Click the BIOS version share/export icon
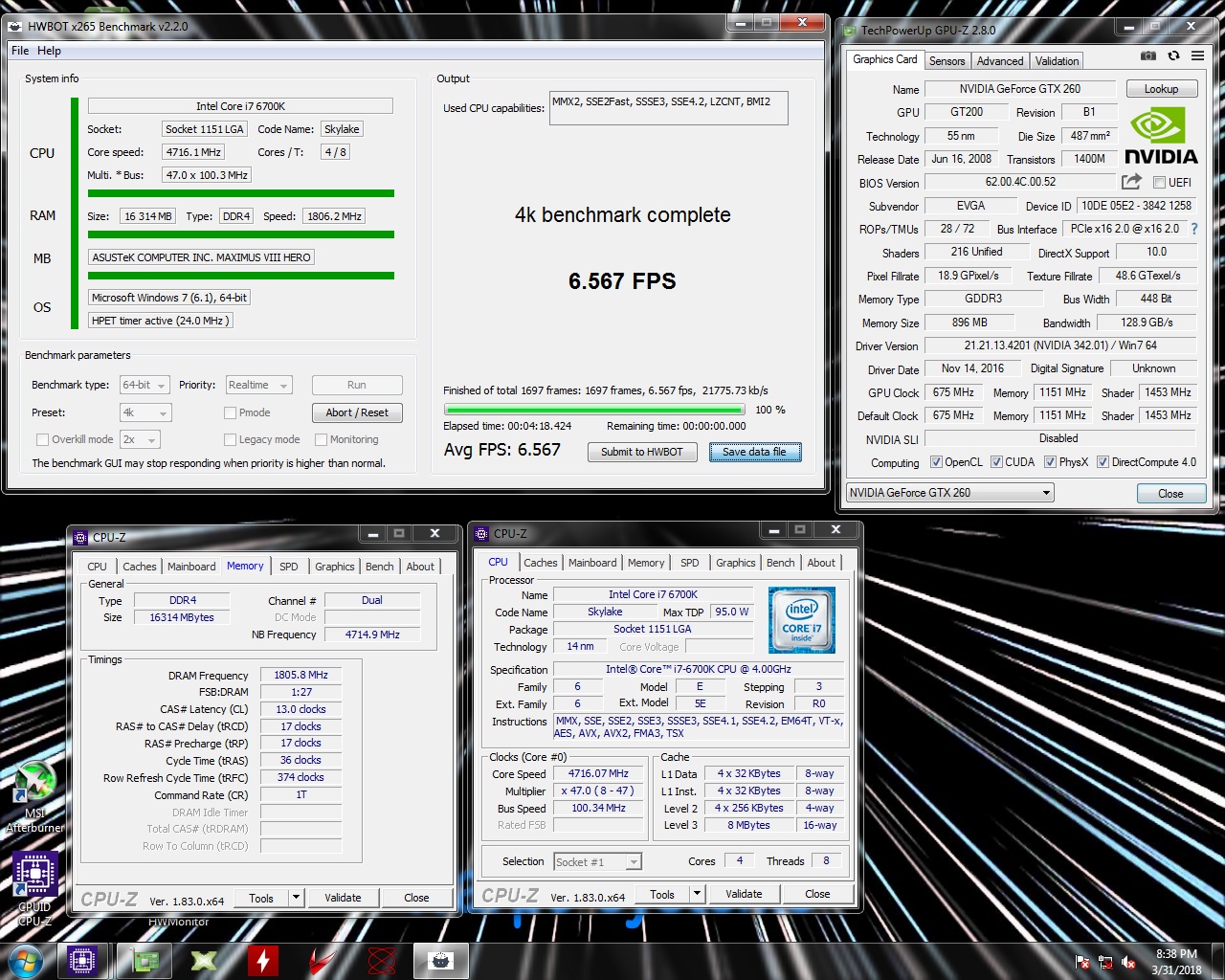Image resolution: width=1225 pixels, height=980 pixels. click(x=1131, y=182)
